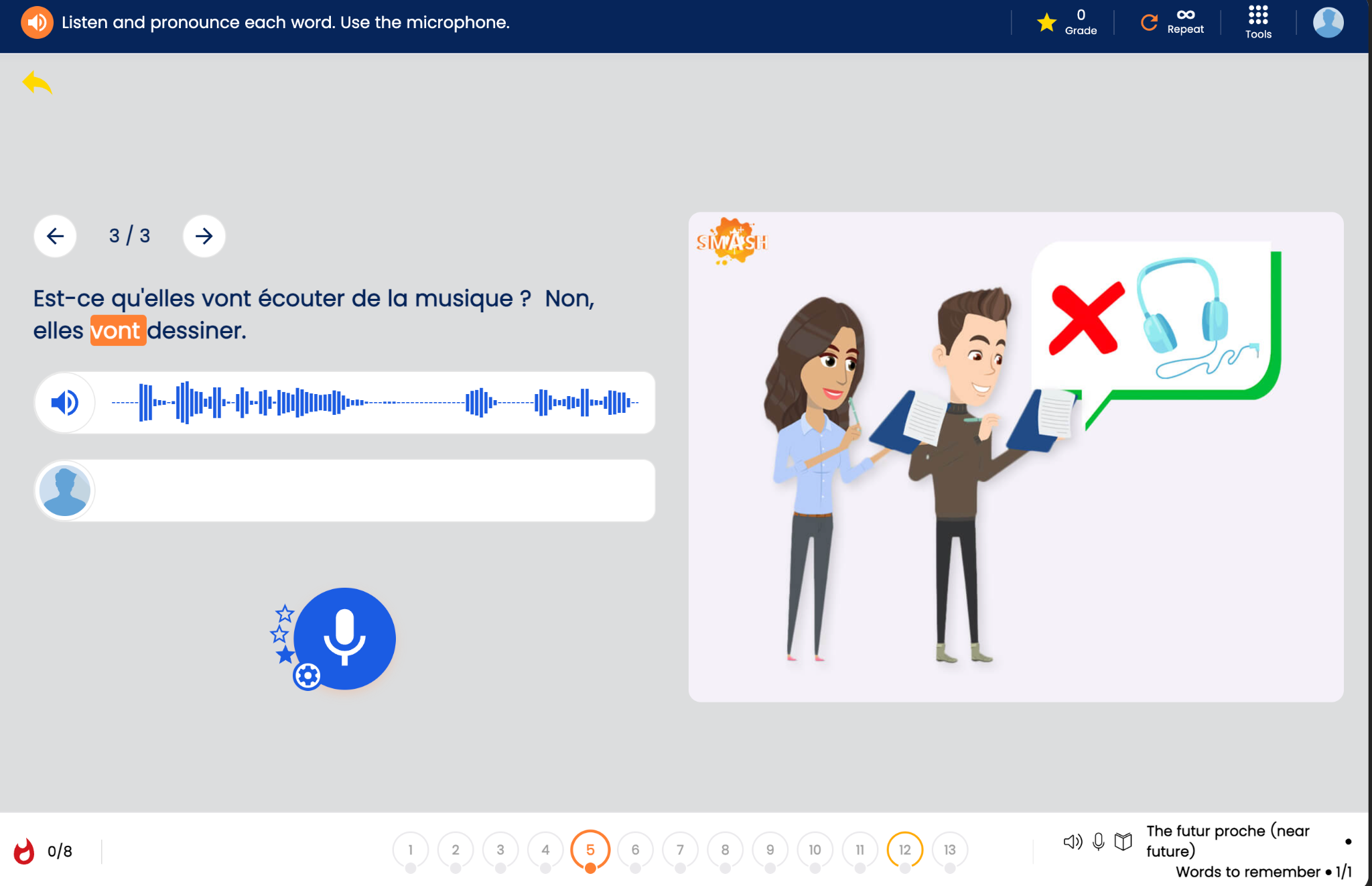Go to the next sentence arrow
The image size is (1372, 886).
click(x=204, y=236)
